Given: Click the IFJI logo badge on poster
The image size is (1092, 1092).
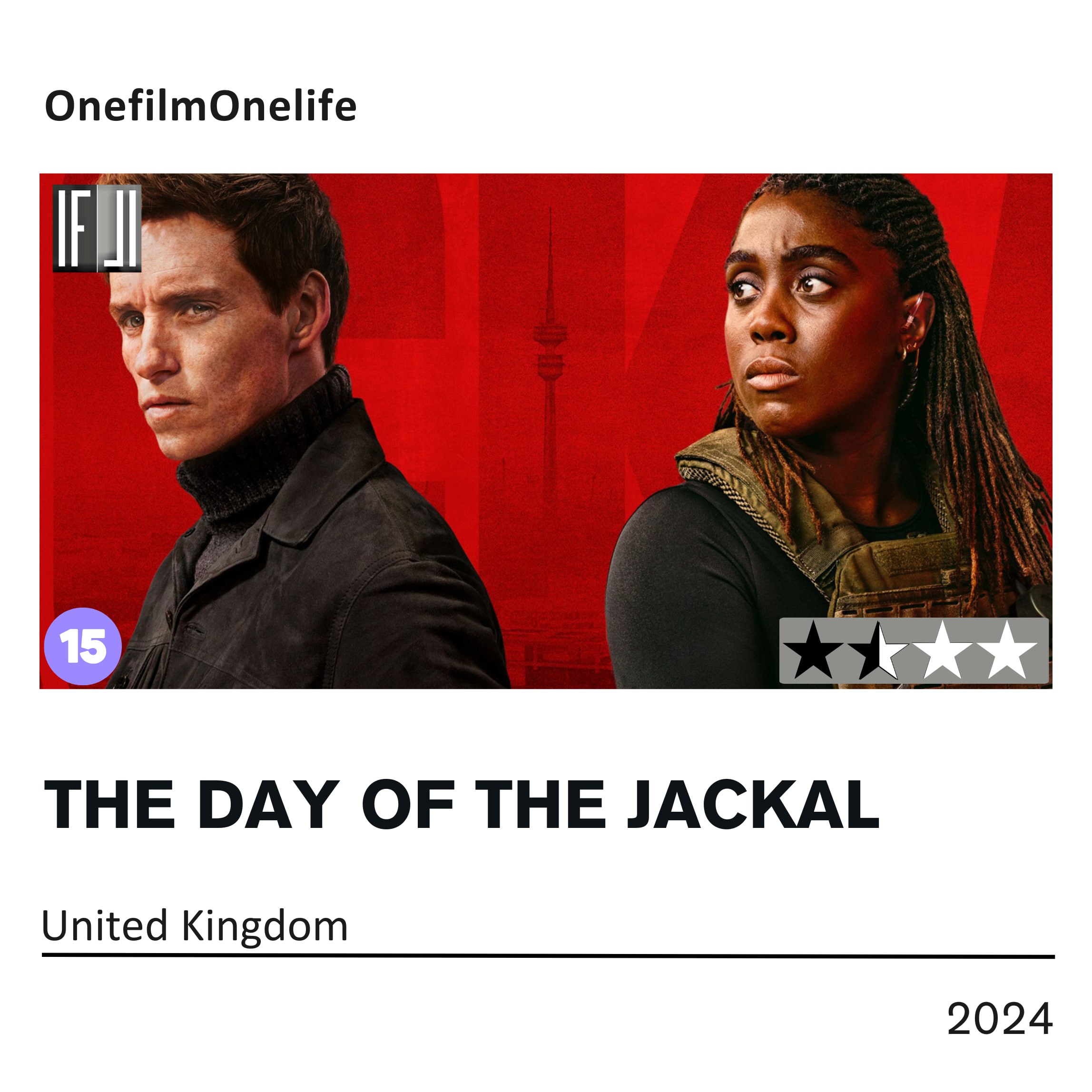Looking at the screenshot, I should coord(97,228).
